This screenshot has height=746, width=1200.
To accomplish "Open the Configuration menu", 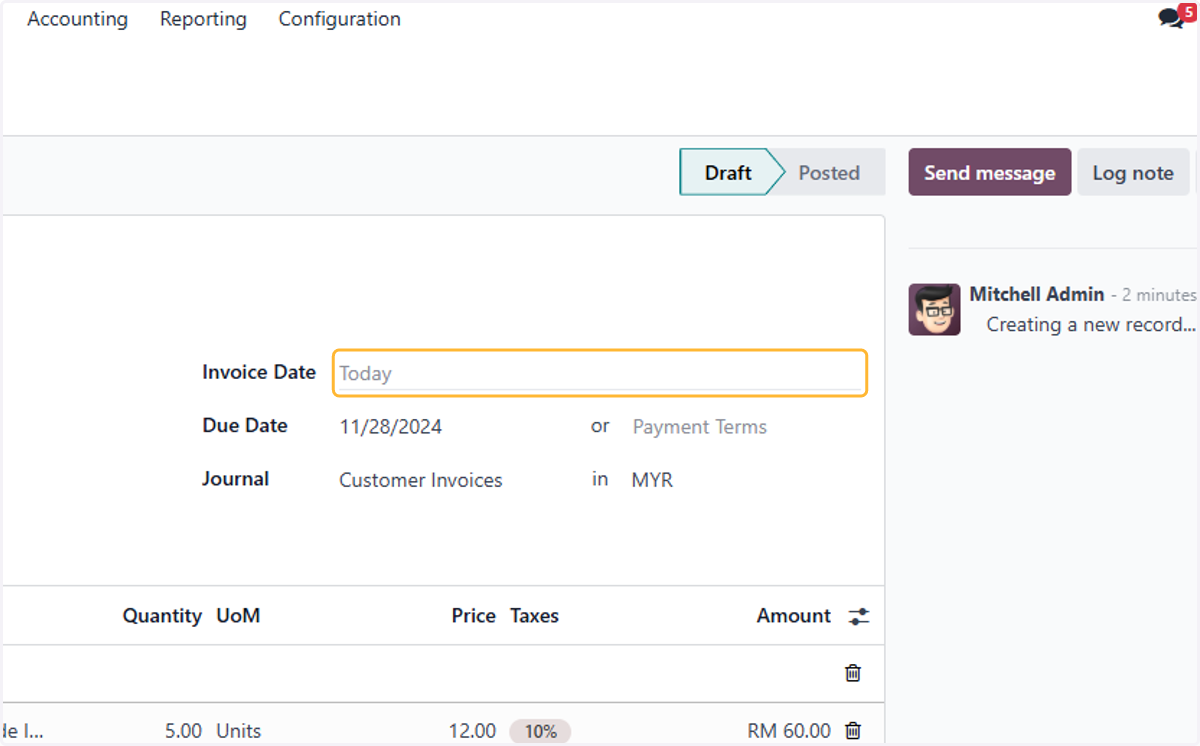I will click(x=339, y=19).
